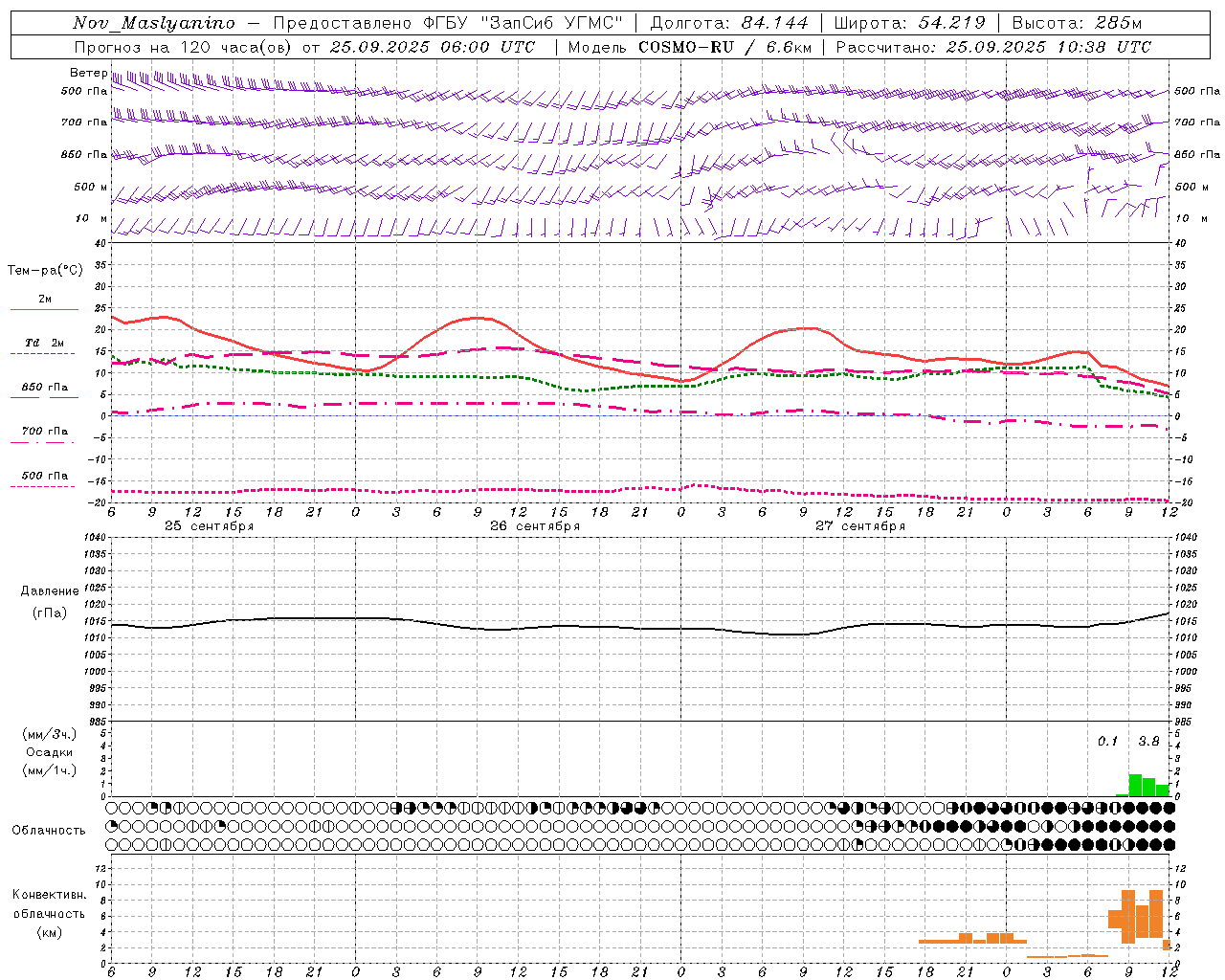Click the elevation text Высота: 285м
The height and width of the screenshot is (980, 1225).
pos(1078,23)
